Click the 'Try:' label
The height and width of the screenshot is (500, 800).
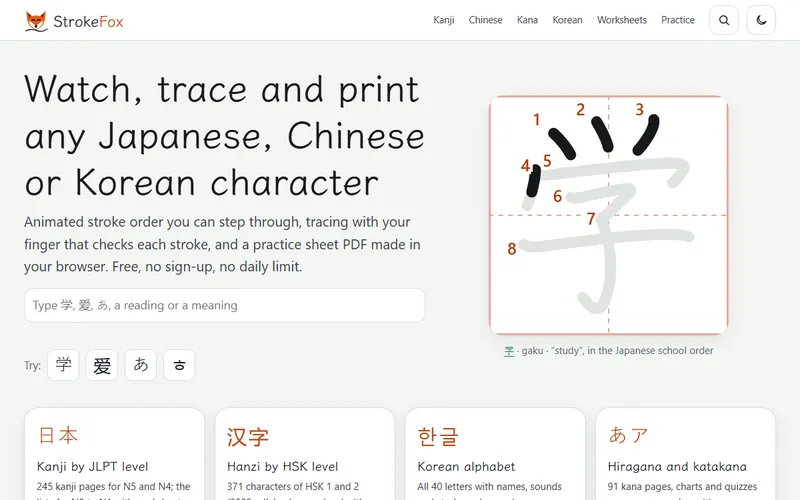[x=32, y=365]
